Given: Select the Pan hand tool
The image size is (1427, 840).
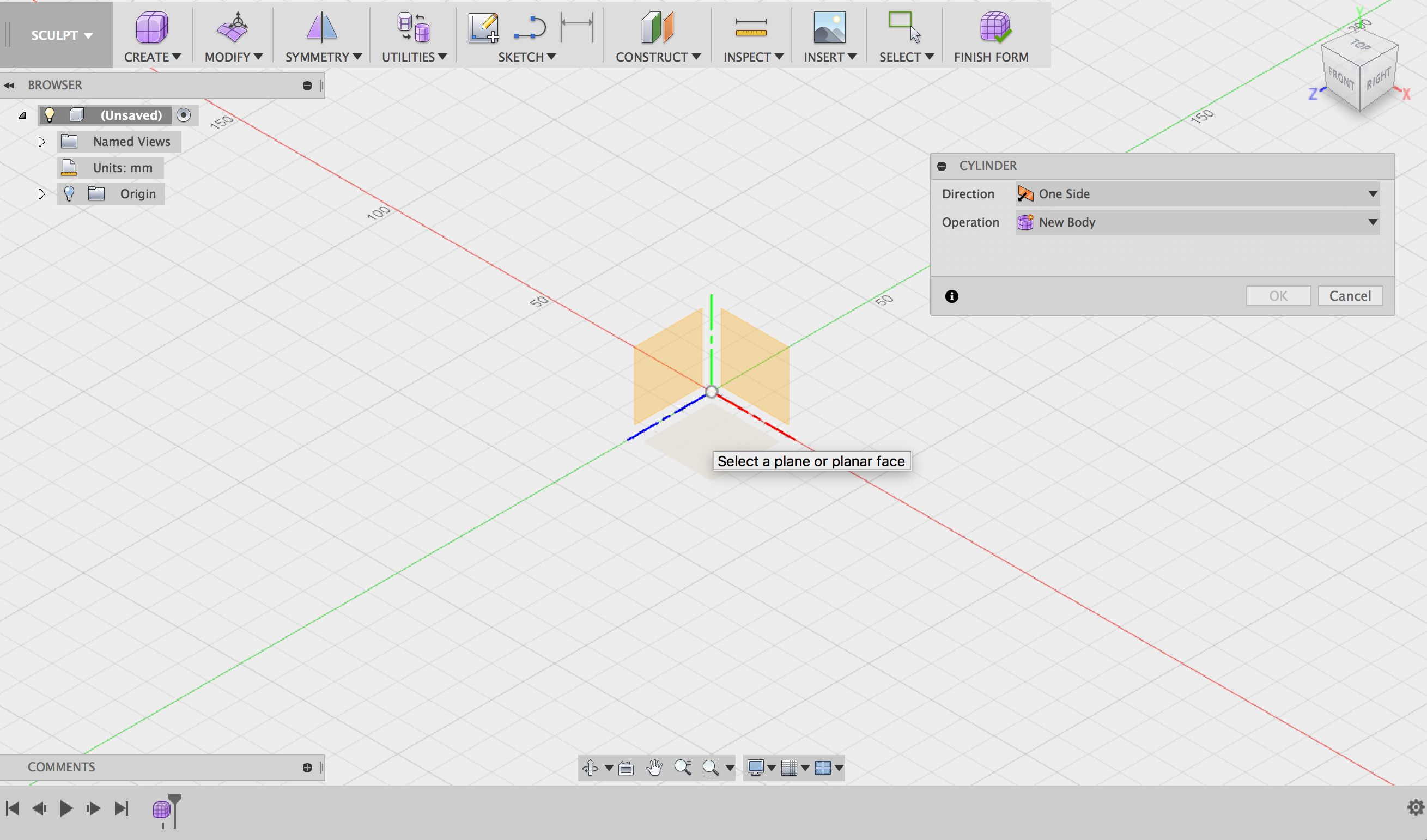Looking at the screenshot, I should click(x=654, y=768).
